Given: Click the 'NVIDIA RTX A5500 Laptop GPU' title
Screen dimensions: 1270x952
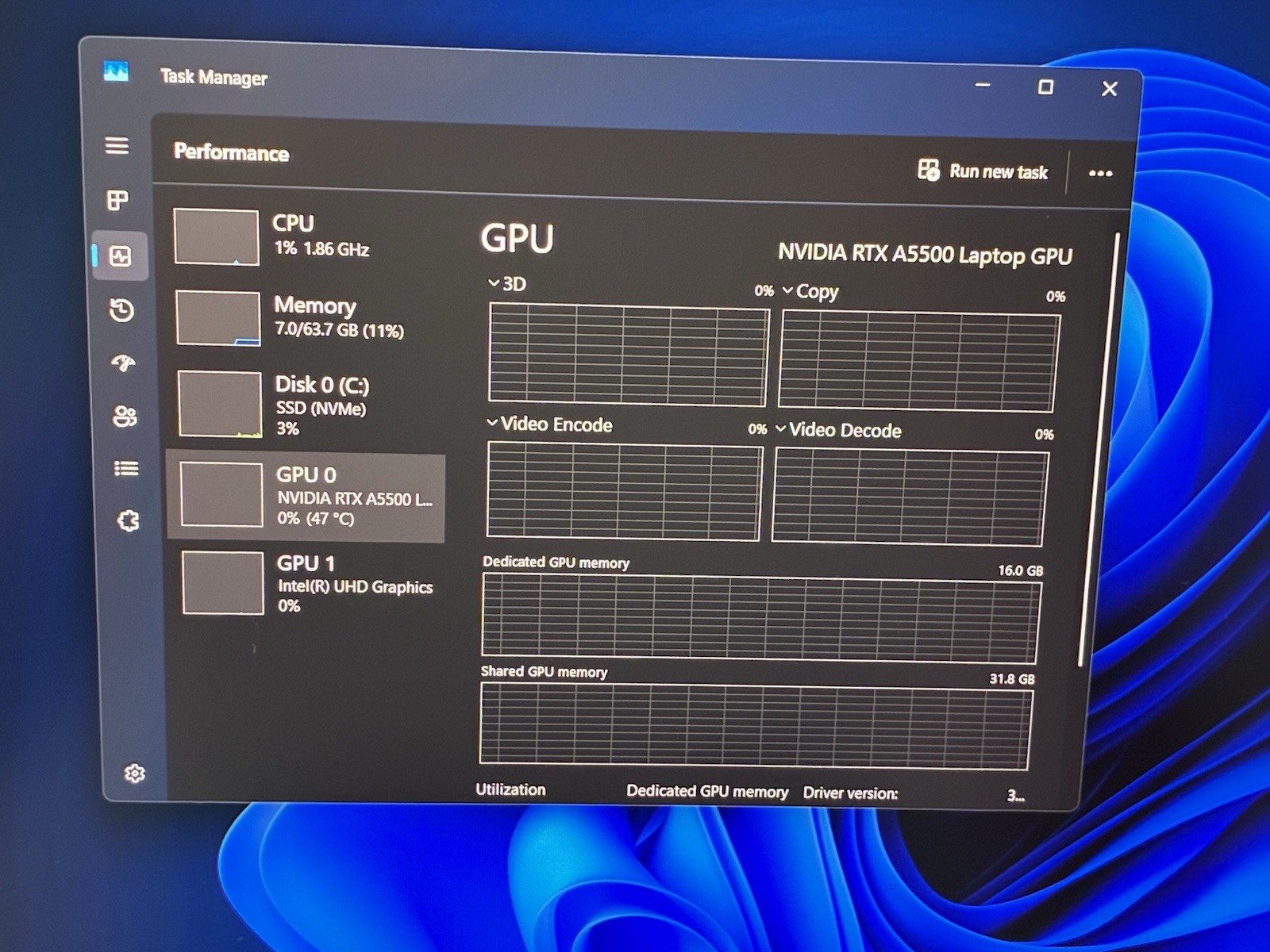Looking at the screenshot, I should click(925, 254).
